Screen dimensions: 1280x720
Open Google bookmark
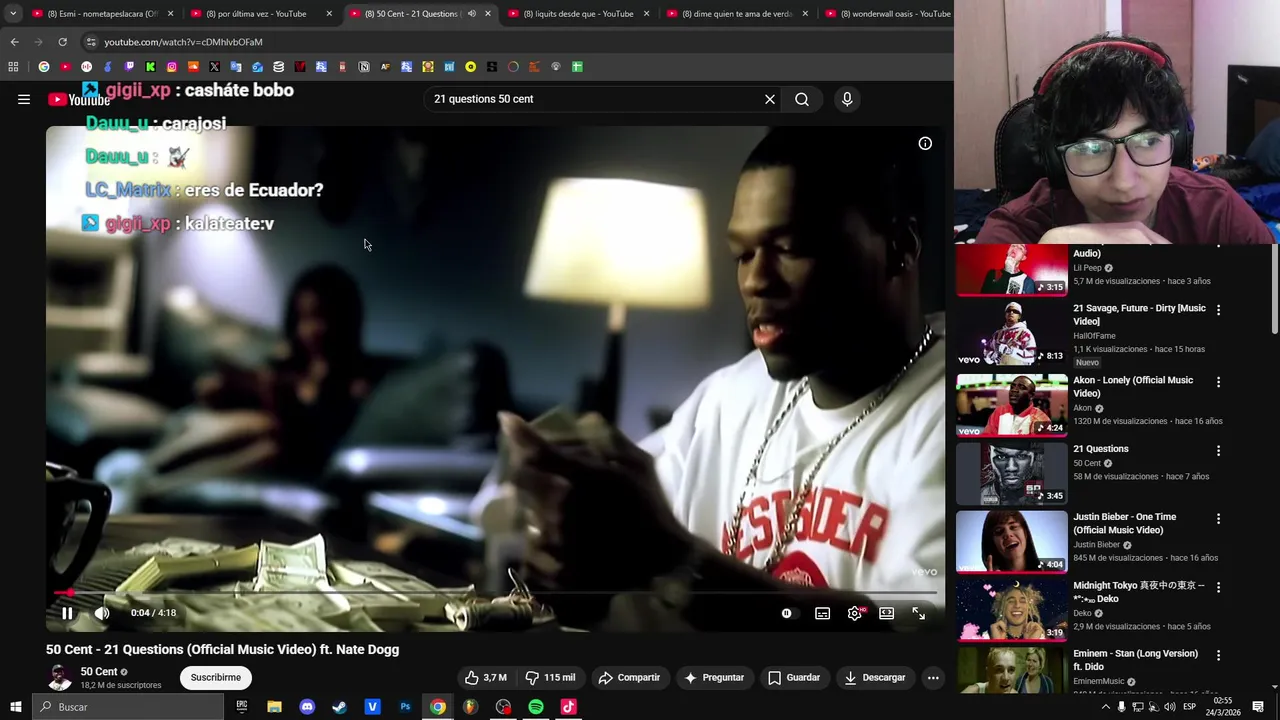pos(44,67)
